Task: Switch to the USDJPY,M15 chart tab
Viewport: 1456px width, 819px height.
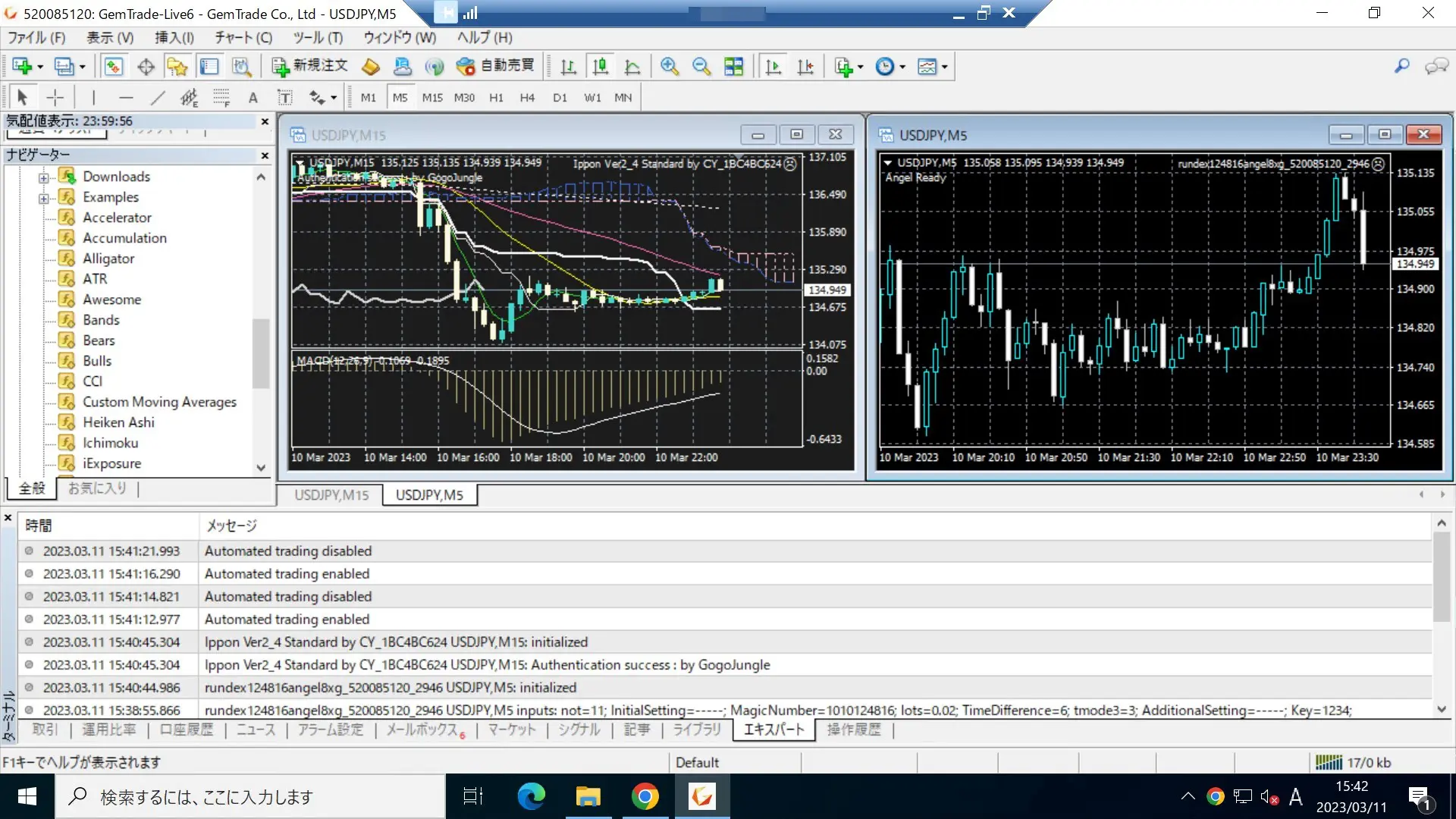Action: [331, 494]
